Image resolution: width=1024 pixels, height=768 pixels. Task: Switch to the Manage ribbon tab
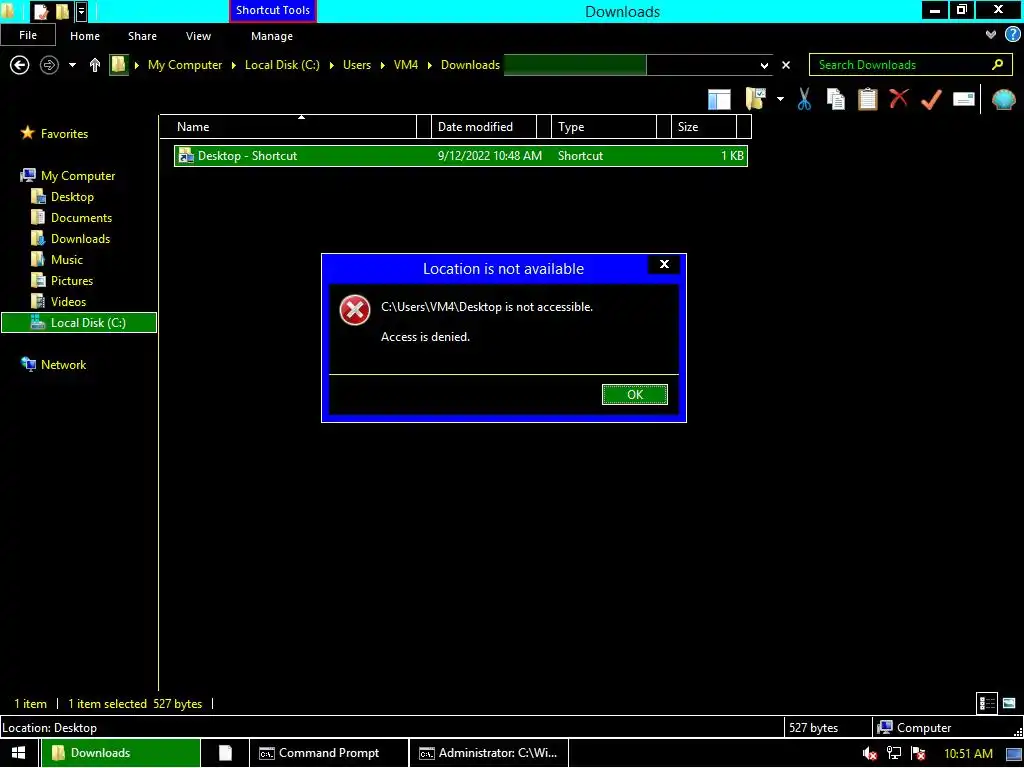[272, 36]
